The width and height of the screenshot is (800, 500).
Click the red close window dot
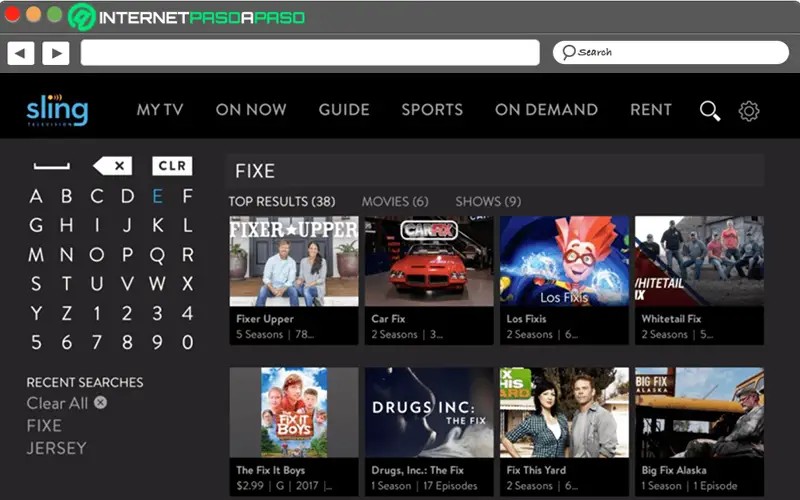[12, 14]
